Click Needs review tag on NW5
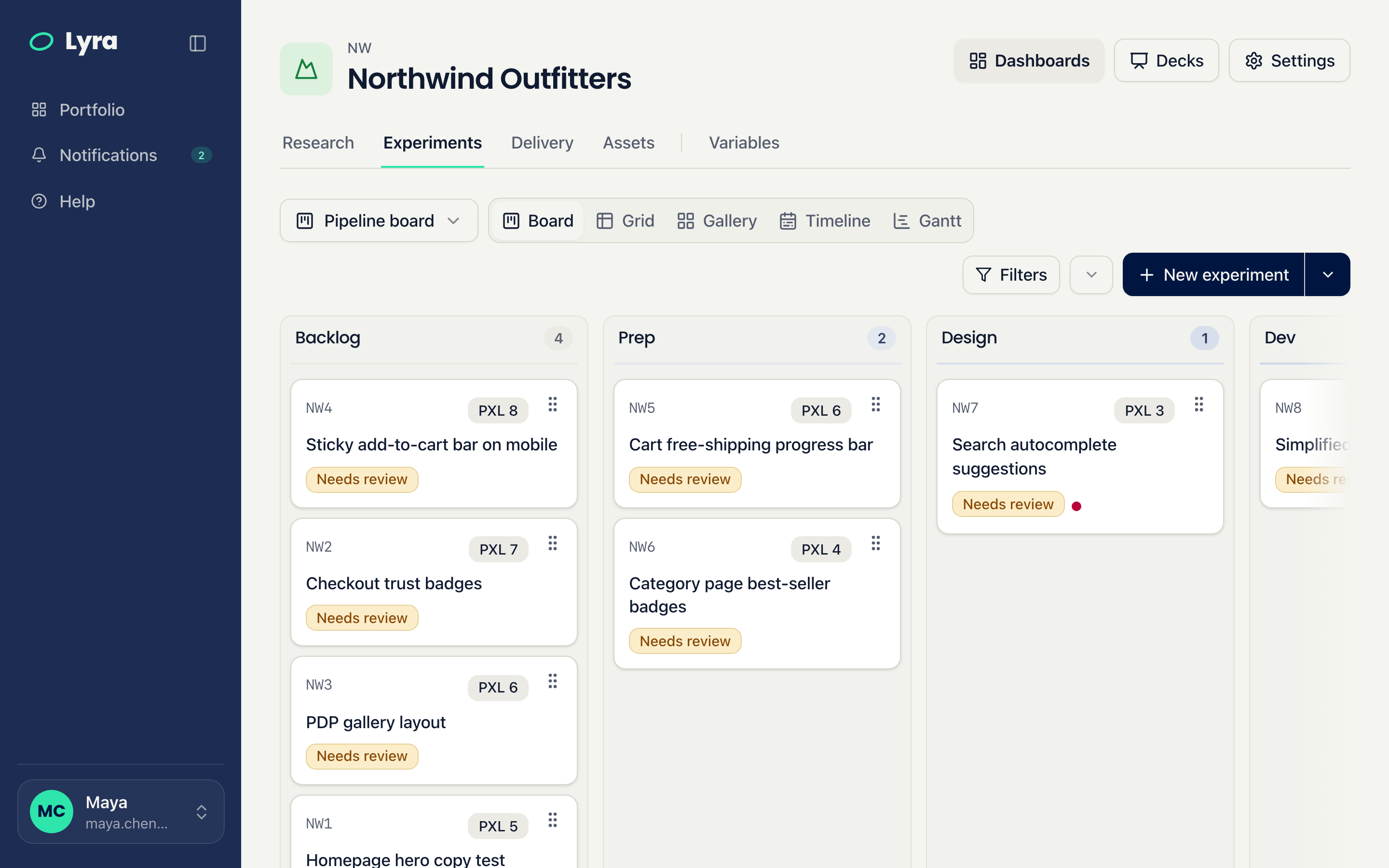The image size is (1389, 868). point(685,479)
